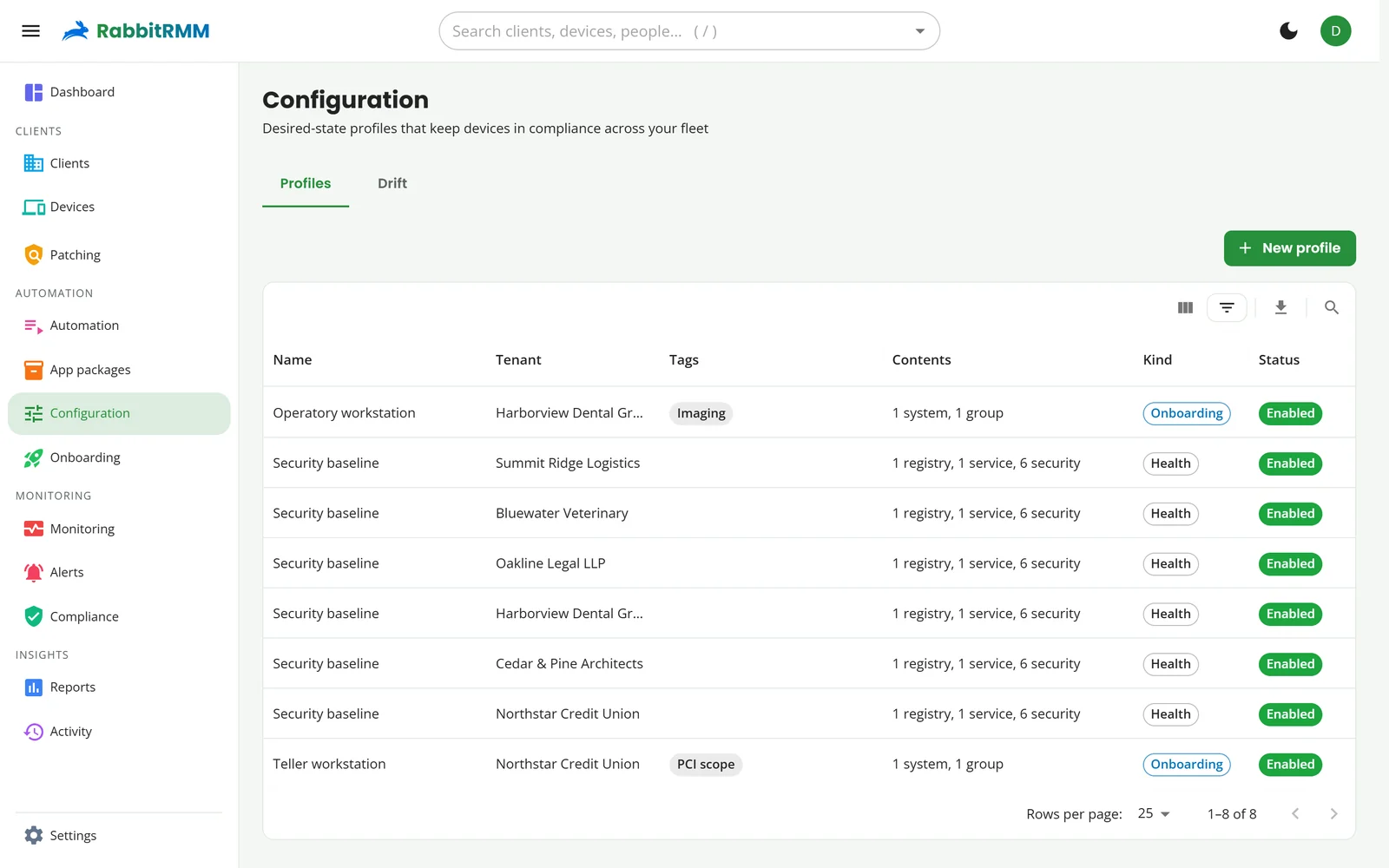Image resolution: width=1389 pixels, height=868 pixels.
Task: Open the hamburger navigation menu
Action: [x=30, y=31]
